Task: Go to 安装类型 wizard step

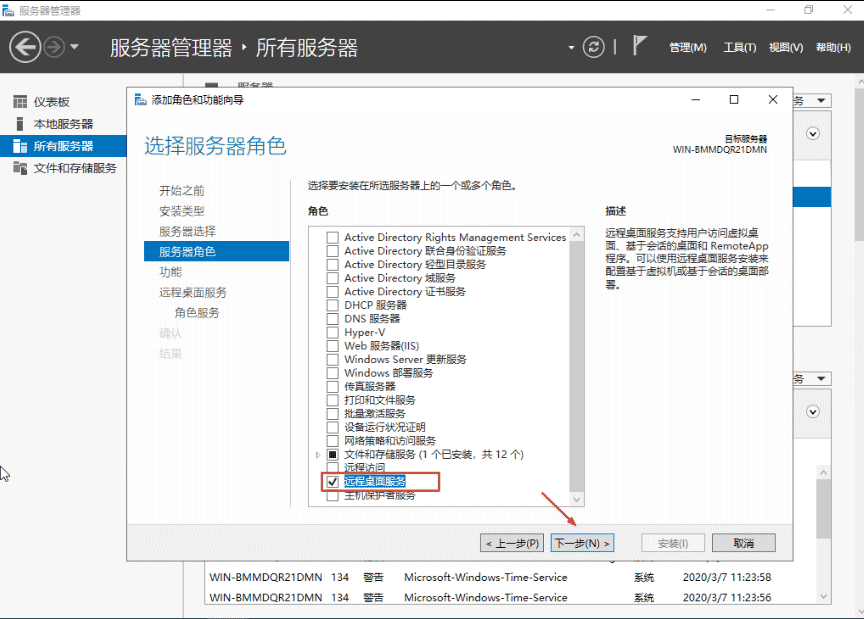Action: (x=182, y=211)
